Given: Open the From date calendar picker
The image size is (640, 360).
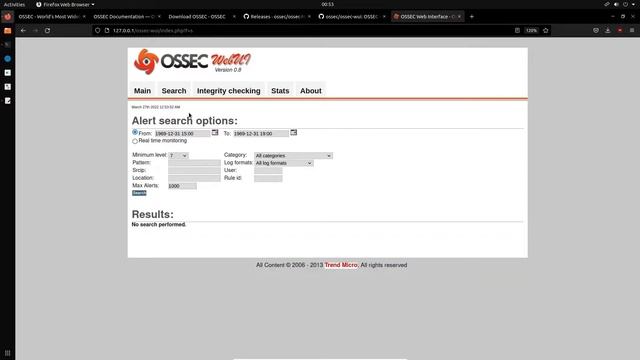Looking at the screenshot, I should click(x=215, y=133).
